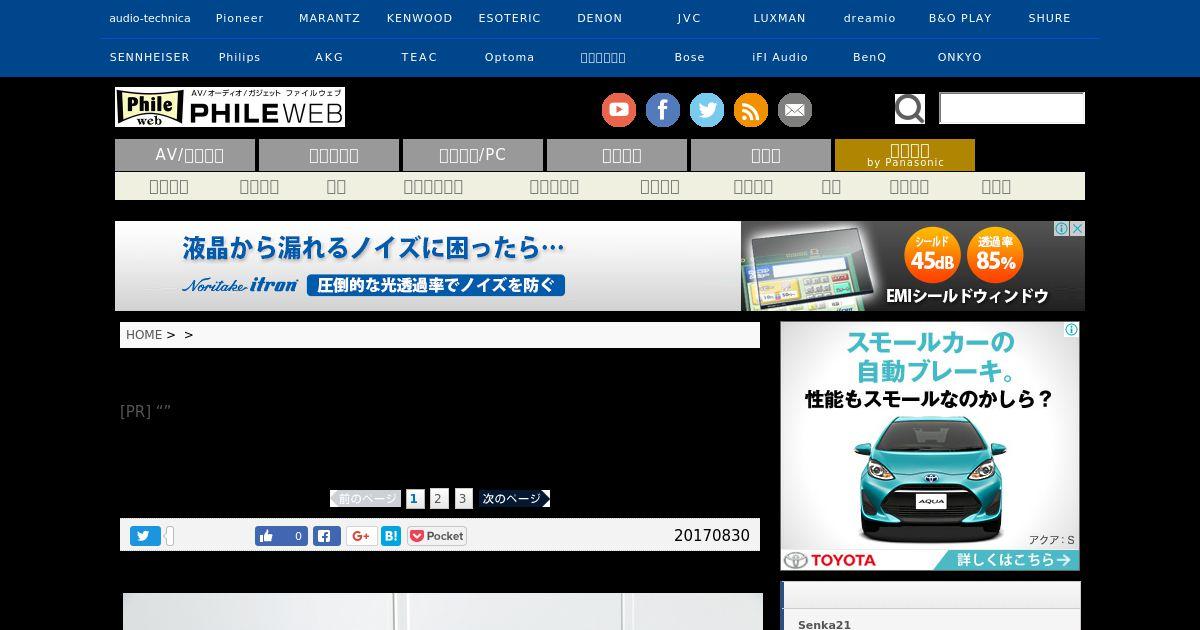Open the gold 'by Panasonic' tab
The image size is (1200, 630).
tap(905, 155)
